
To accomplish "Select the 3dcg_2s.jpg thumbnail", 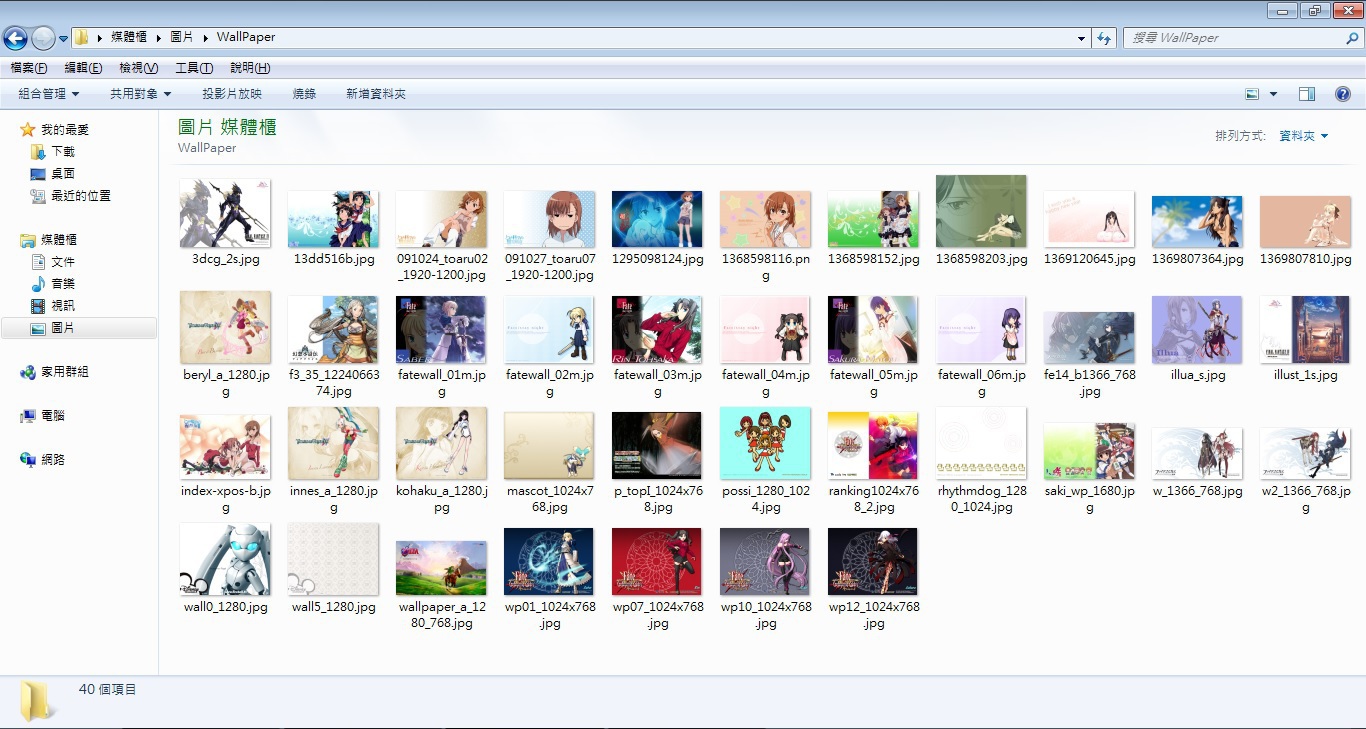I will (x=225, y=213).
